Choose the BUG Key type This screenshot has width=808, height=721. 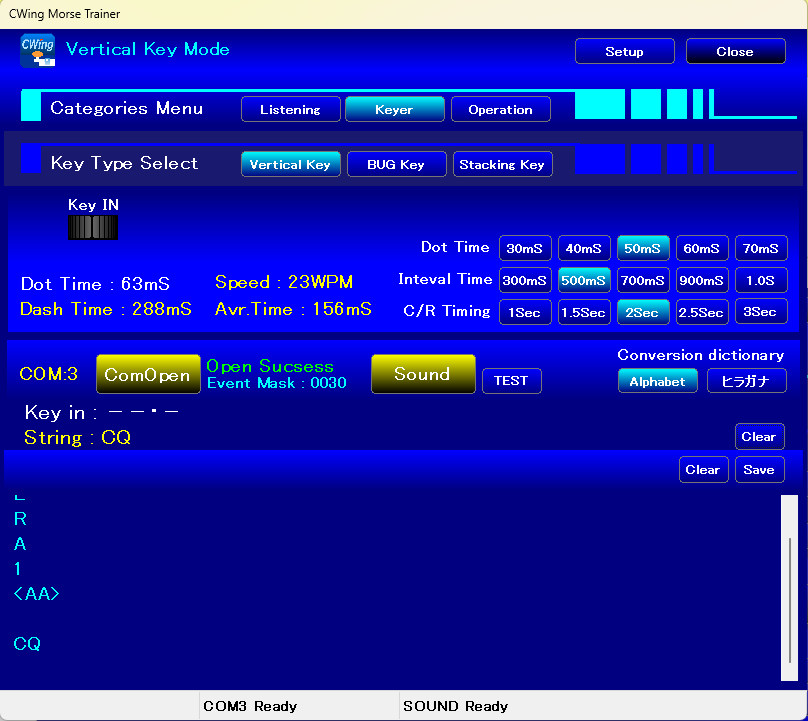click(x=396, y=164)
